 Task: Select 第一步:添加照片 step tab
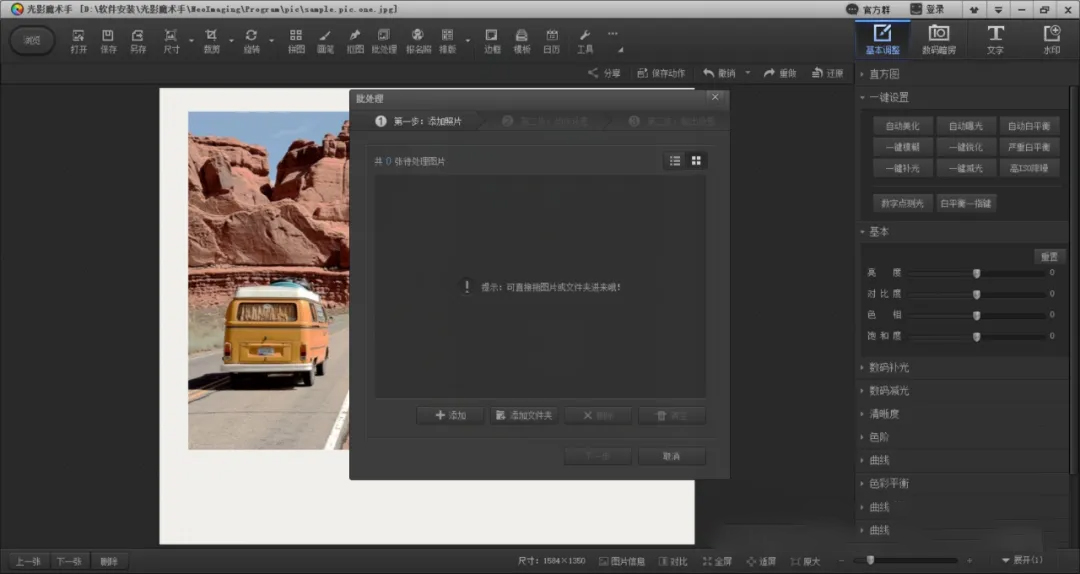pyautogui.click(x=419, y=121)
